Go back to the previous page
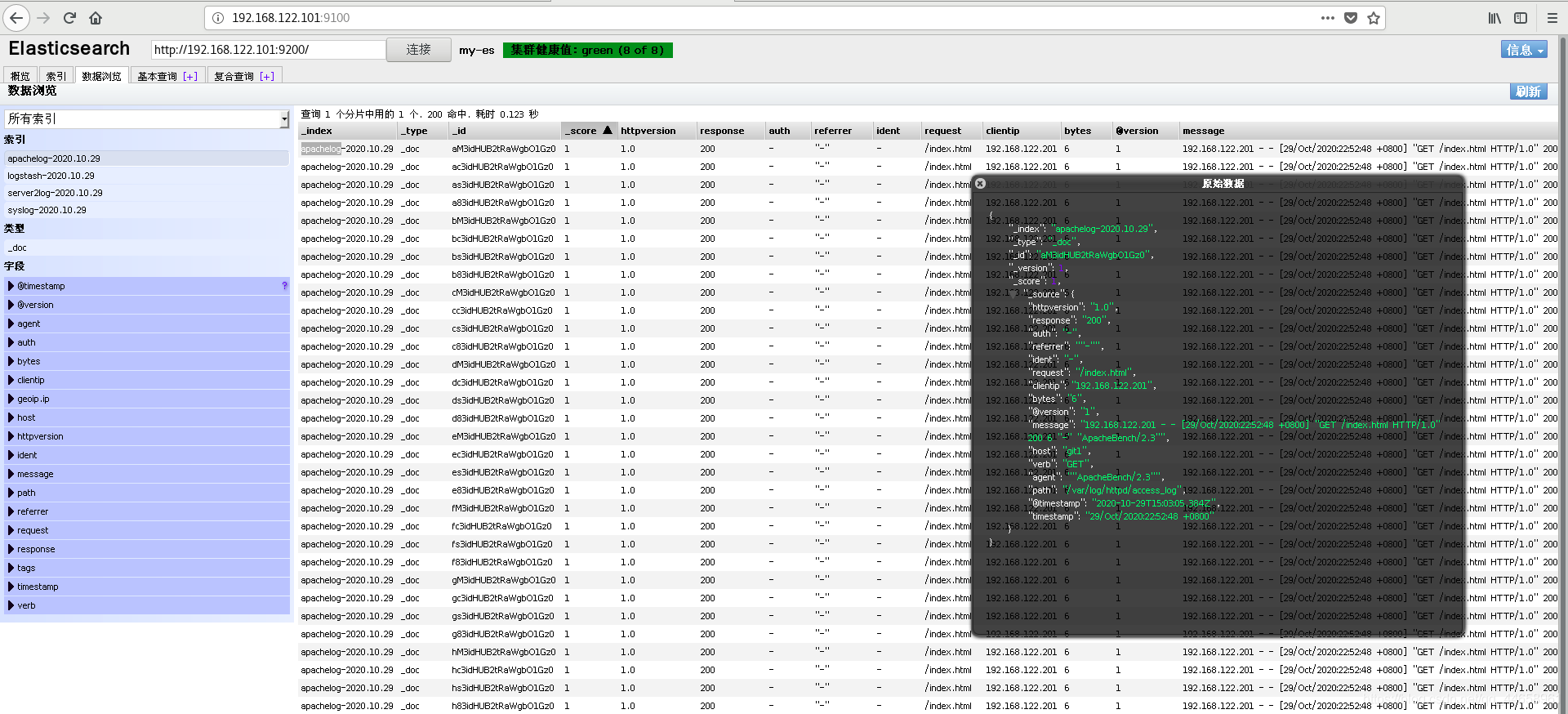 (x=16, y=18)
